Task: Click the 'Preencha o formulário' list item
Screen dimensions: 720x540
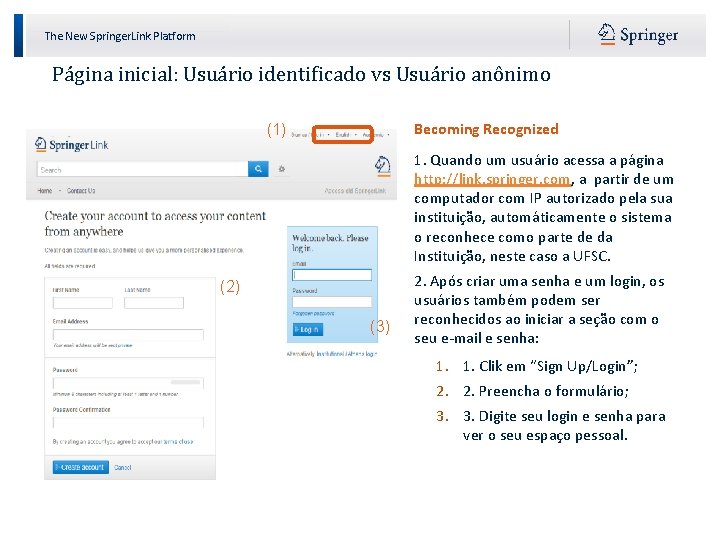Action: point(546,391)
